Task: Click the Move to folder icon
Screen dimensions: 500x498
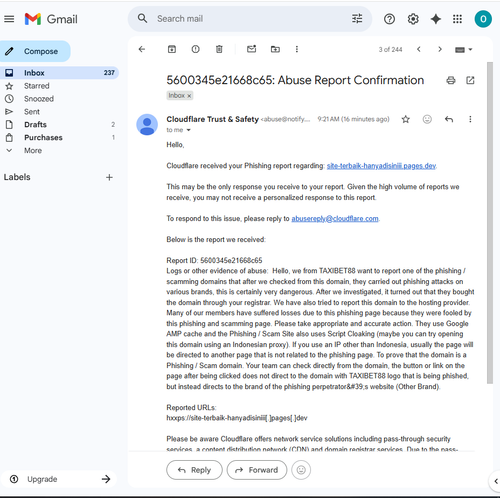Action: (x=275, y=49)
